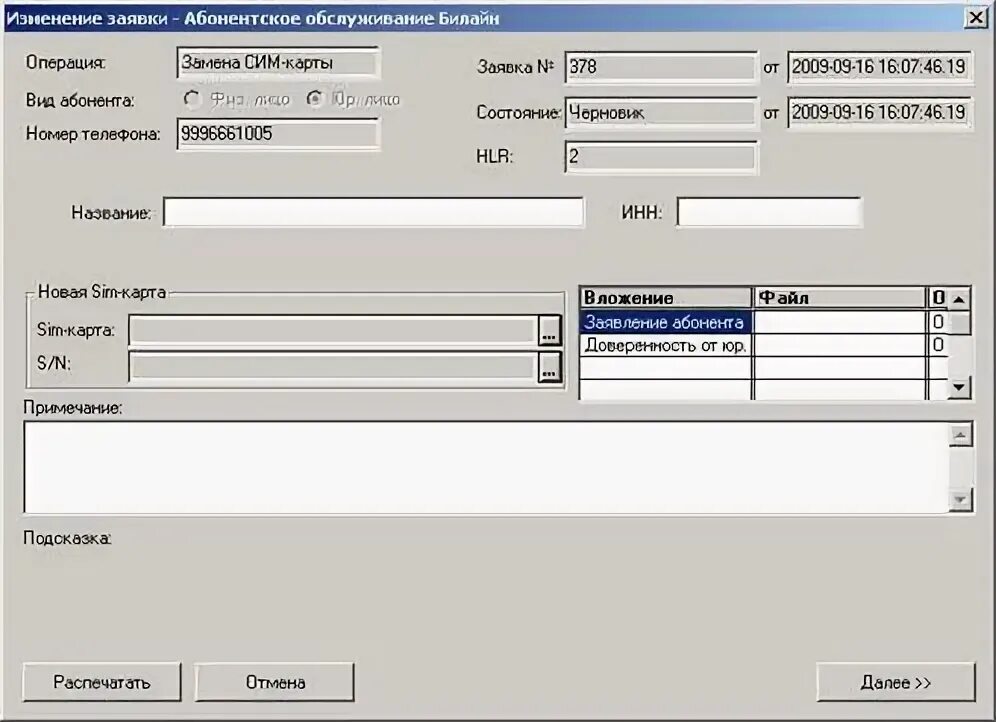Click the Примечание scroll down arrow
Screen dimensions: 996x722
[x=961, y=500]
